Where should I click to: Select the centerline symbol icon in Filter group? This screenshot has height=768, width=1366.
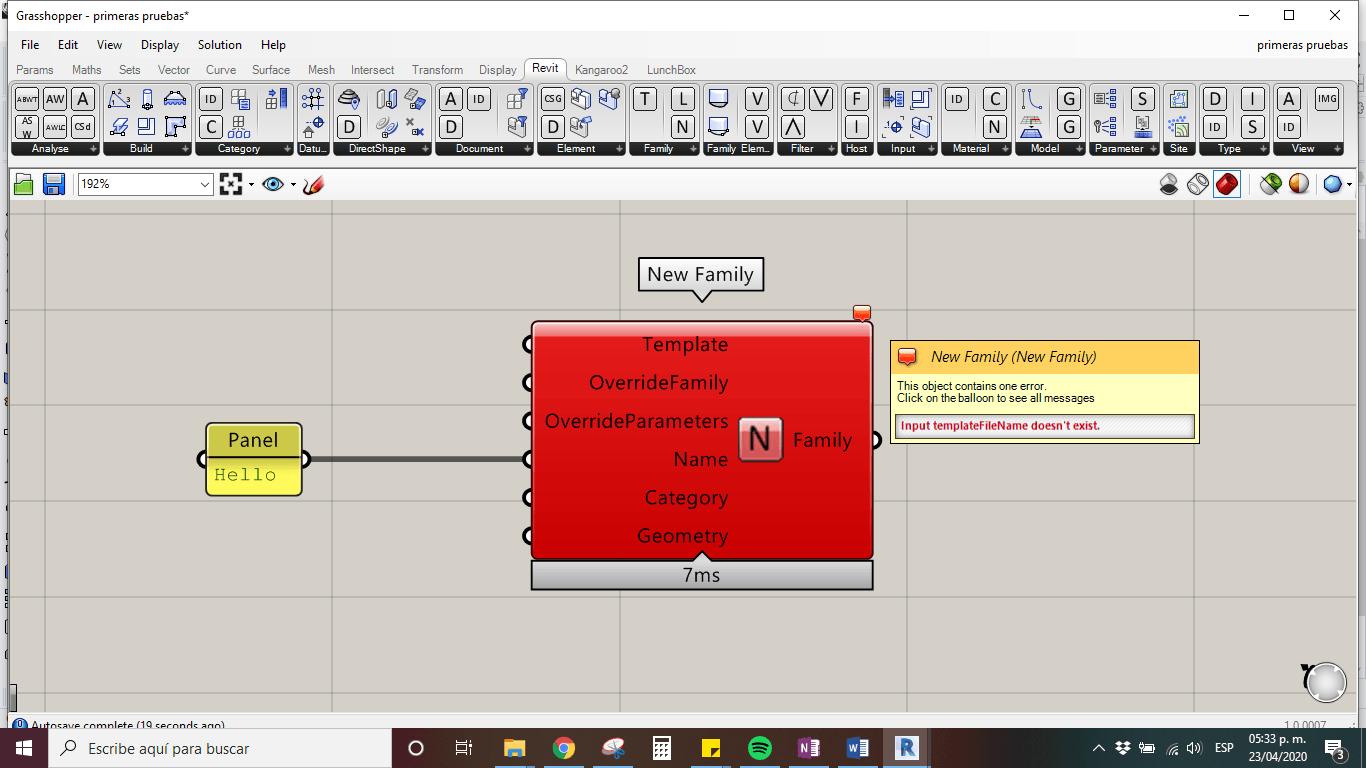click(793, 99)
